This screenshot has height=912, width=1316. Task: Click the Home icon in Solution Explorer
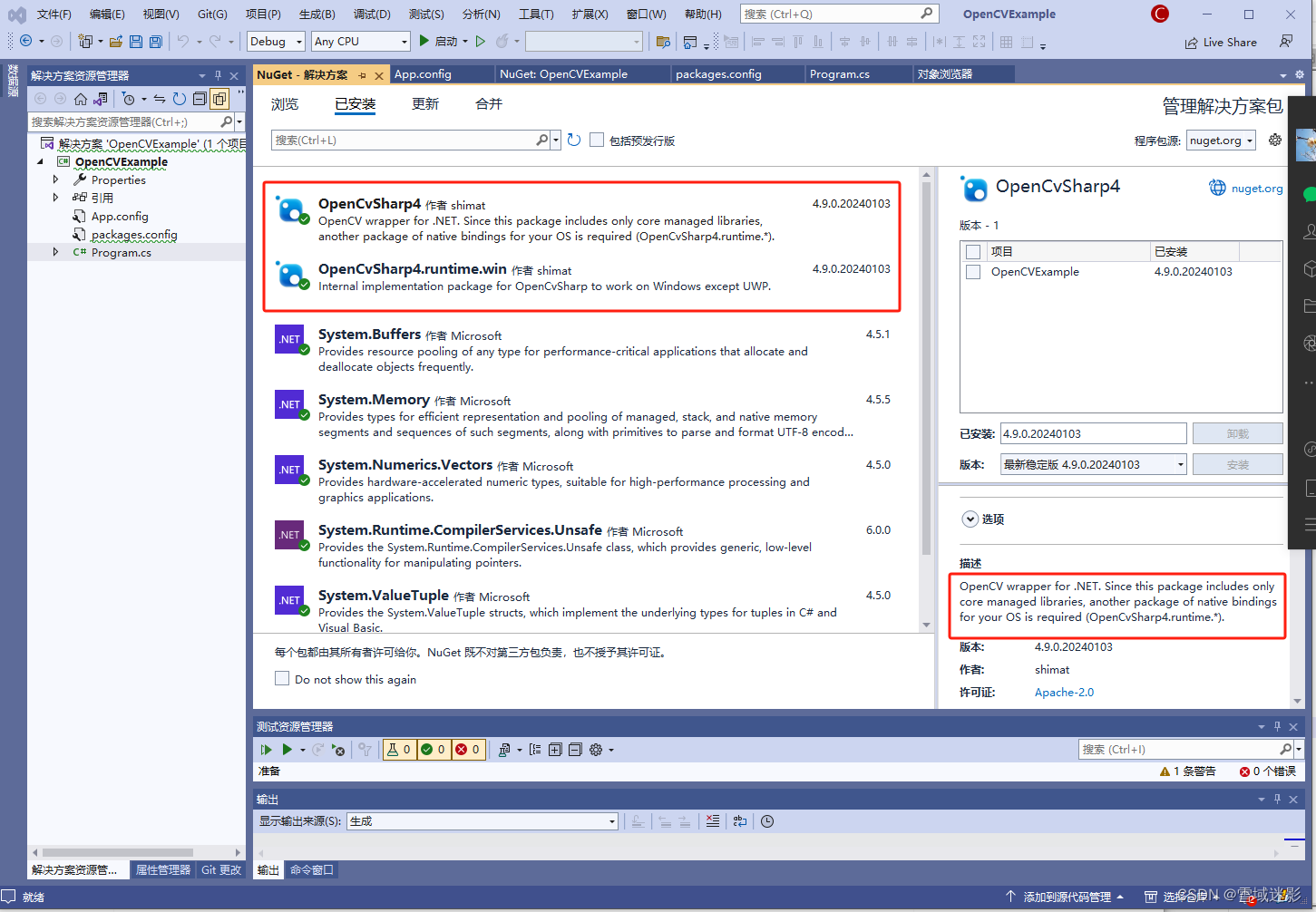click(81, 99)
